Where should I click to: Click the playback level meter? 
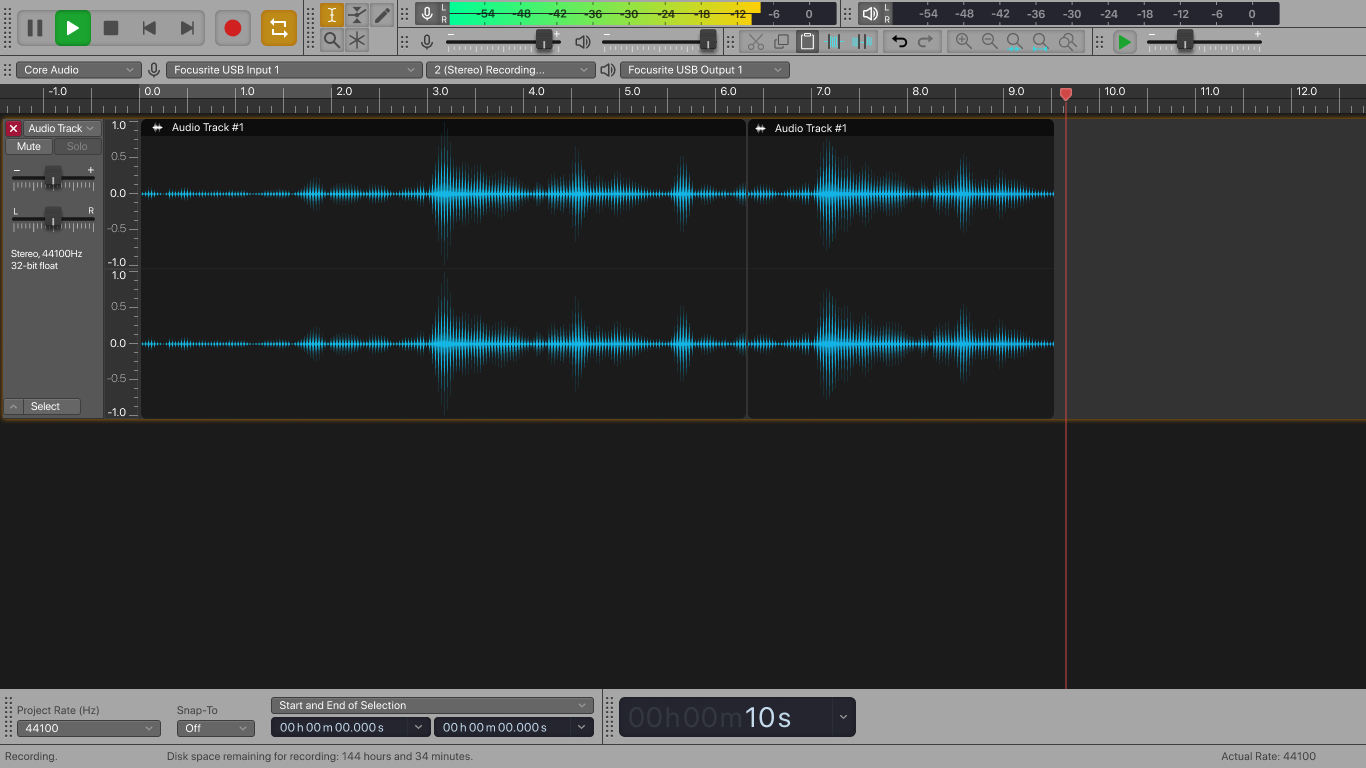(1086, 14)
